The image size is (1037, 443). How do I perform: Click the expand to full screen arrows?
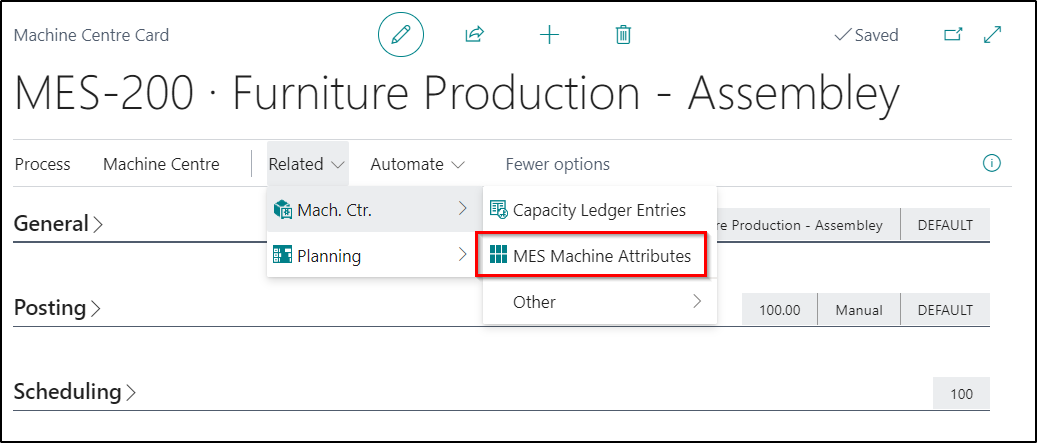993,34
